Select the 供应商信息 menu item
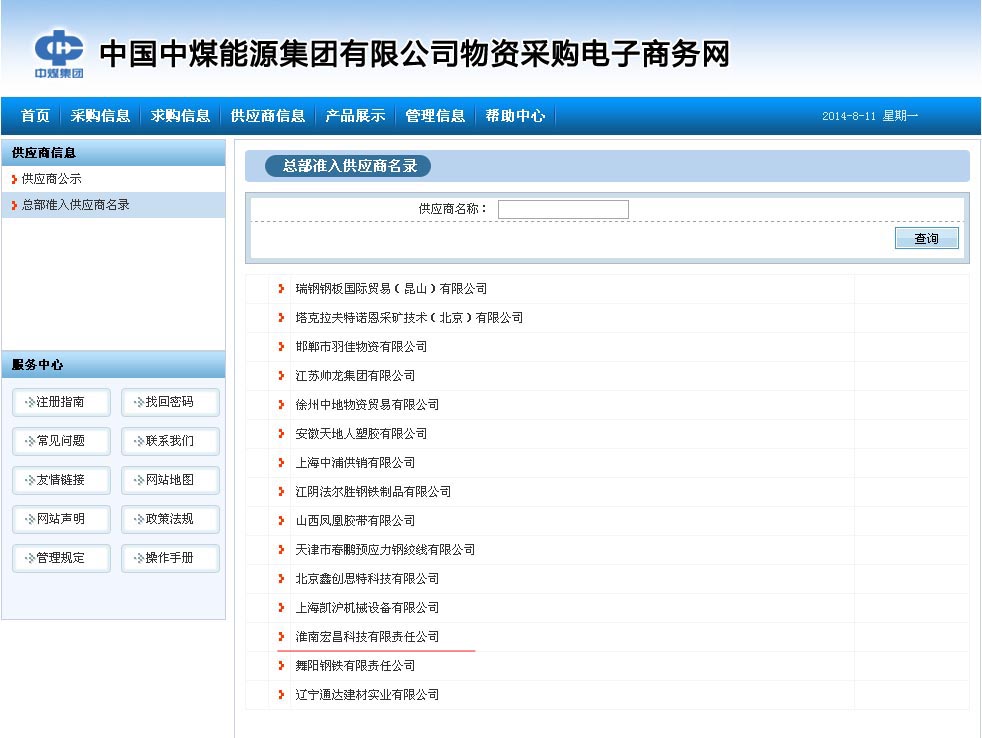 click(267, 116)
